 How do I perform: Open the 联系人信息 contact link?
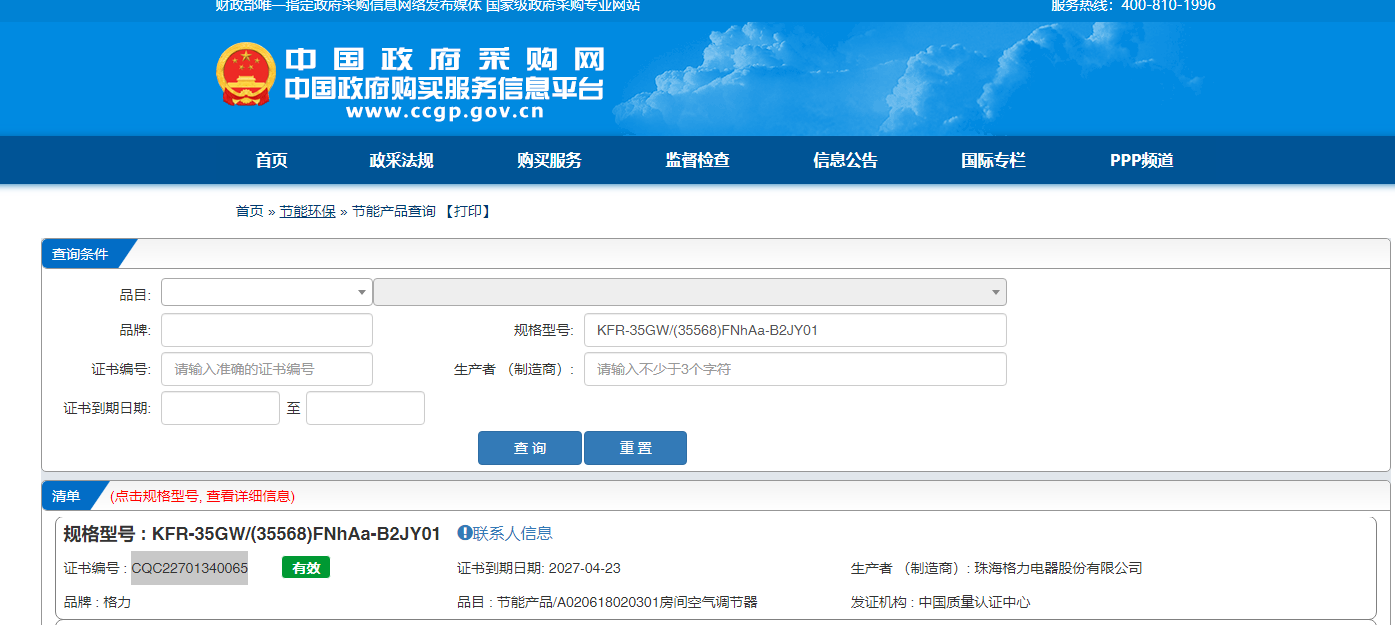tap(513, 533)
